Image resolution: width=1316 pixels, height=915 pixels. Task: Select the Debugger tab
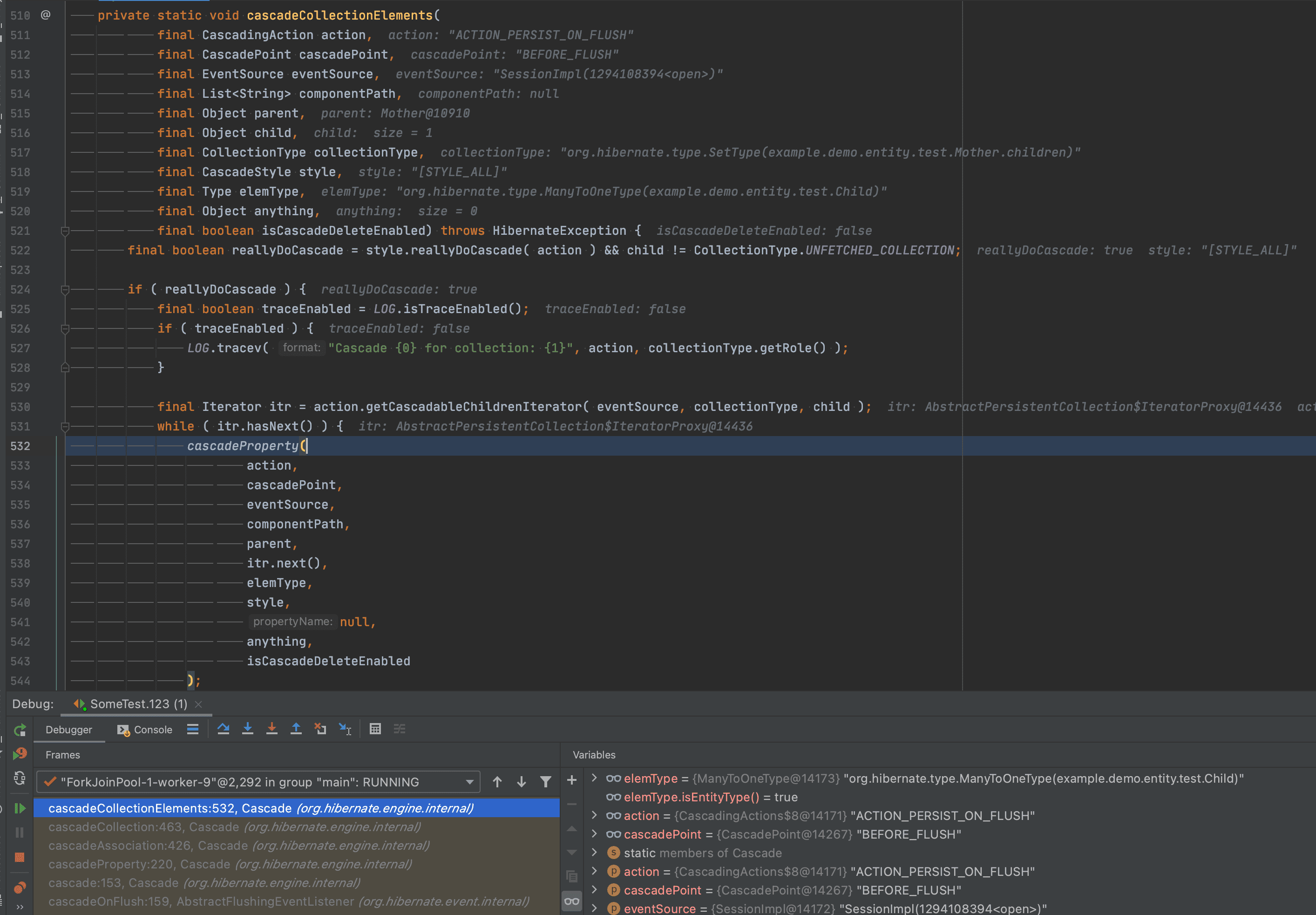69,730
